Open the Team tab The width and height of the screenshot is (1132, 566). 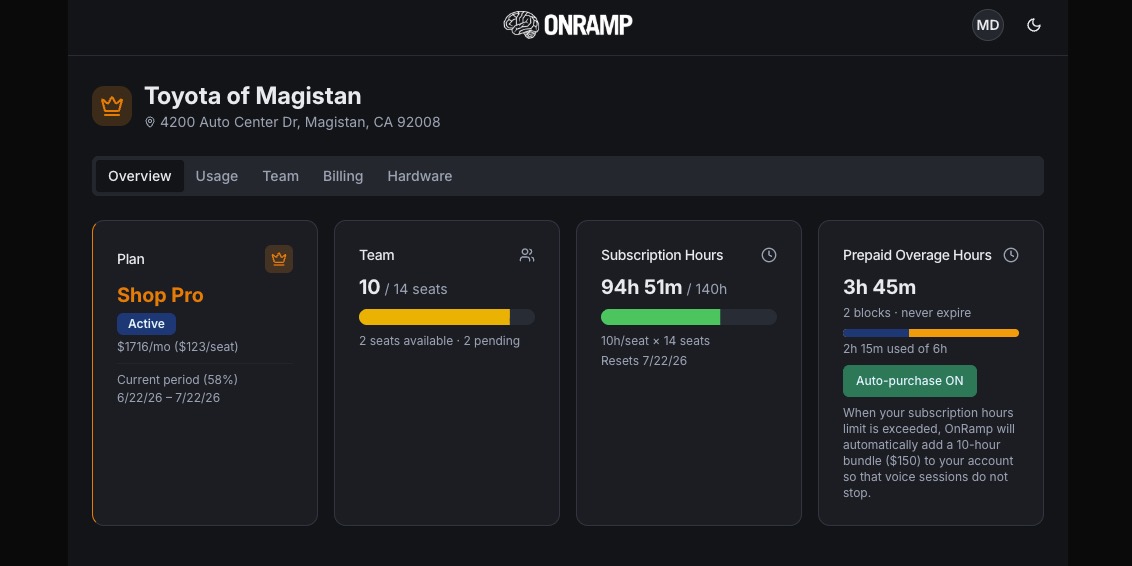(x=281, y=176)
